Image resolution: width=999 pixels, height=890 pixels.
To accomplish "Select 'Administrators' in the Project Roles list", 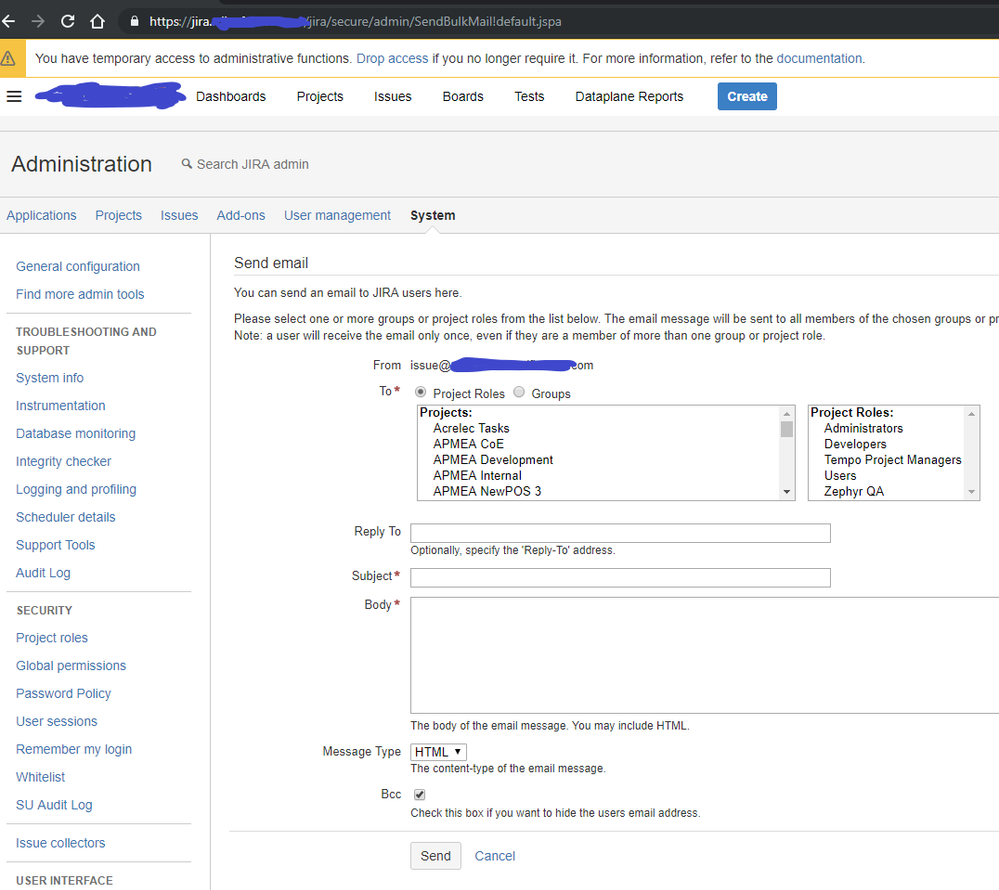I will pyautogui.click(x=863, y=428).
